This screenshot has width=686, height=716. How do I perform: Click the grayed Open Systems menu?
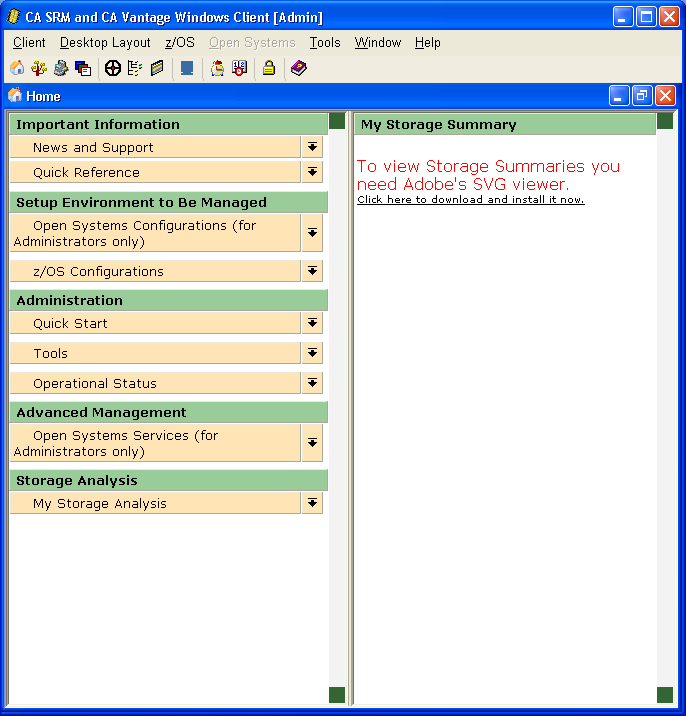pos(252,42)
